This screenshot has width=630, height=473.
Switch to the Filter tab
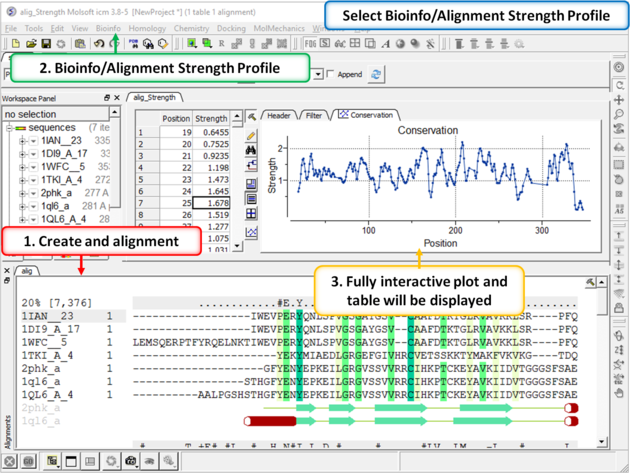(314, 116)
